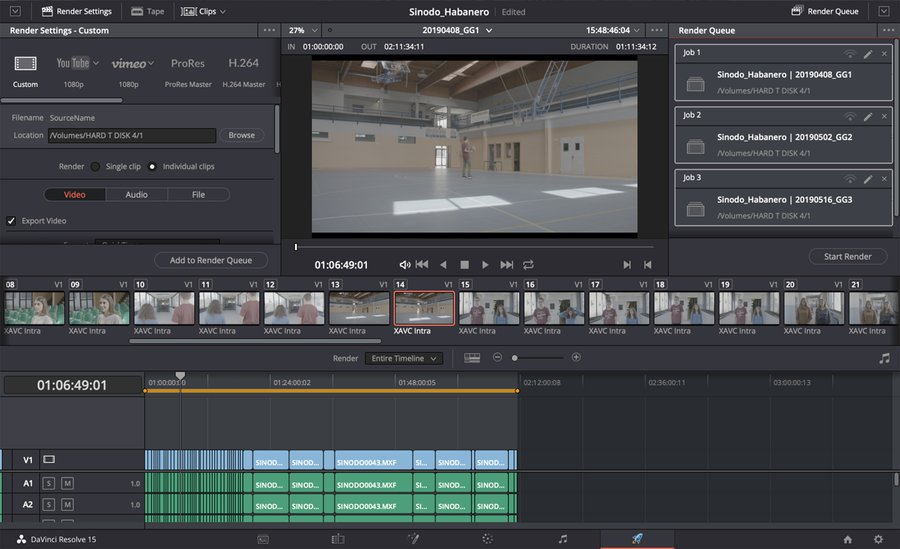Enable the Export Video checkbox
Screen dimensions: 900x549
12,220
